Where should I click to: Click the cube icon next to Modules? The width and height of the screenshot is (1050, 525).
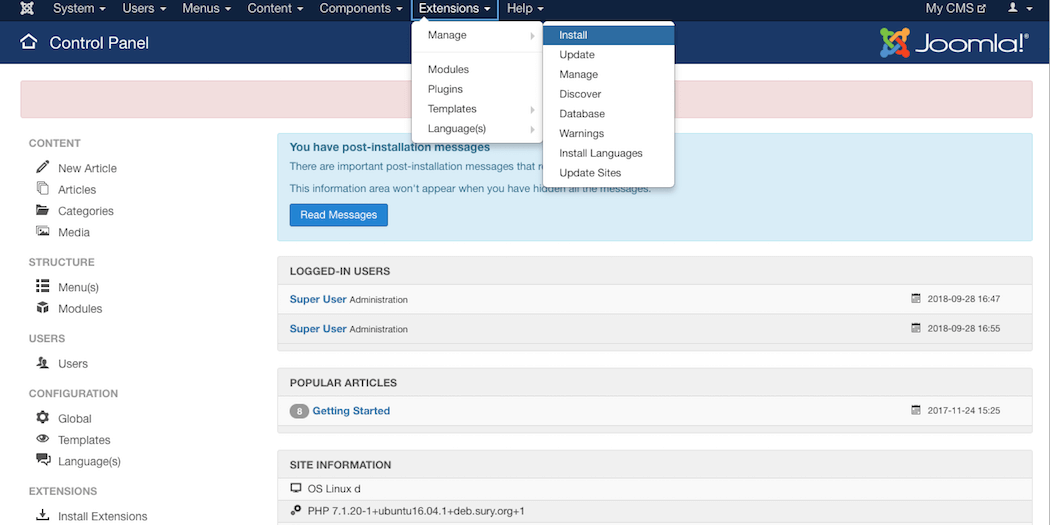coord(43,308)
